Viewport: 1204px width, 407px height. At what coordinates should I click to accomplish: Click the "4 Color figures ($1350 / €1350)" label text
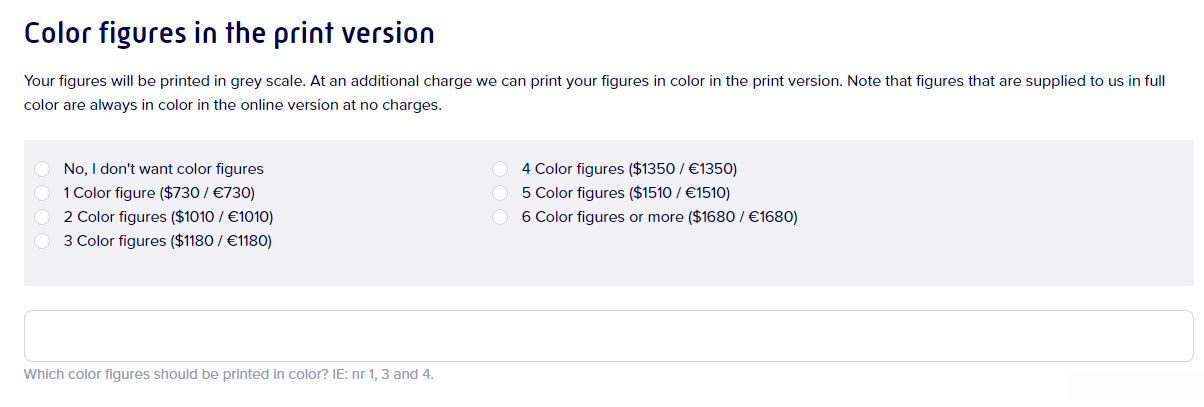pyautogui.click(x=629, y=169)
